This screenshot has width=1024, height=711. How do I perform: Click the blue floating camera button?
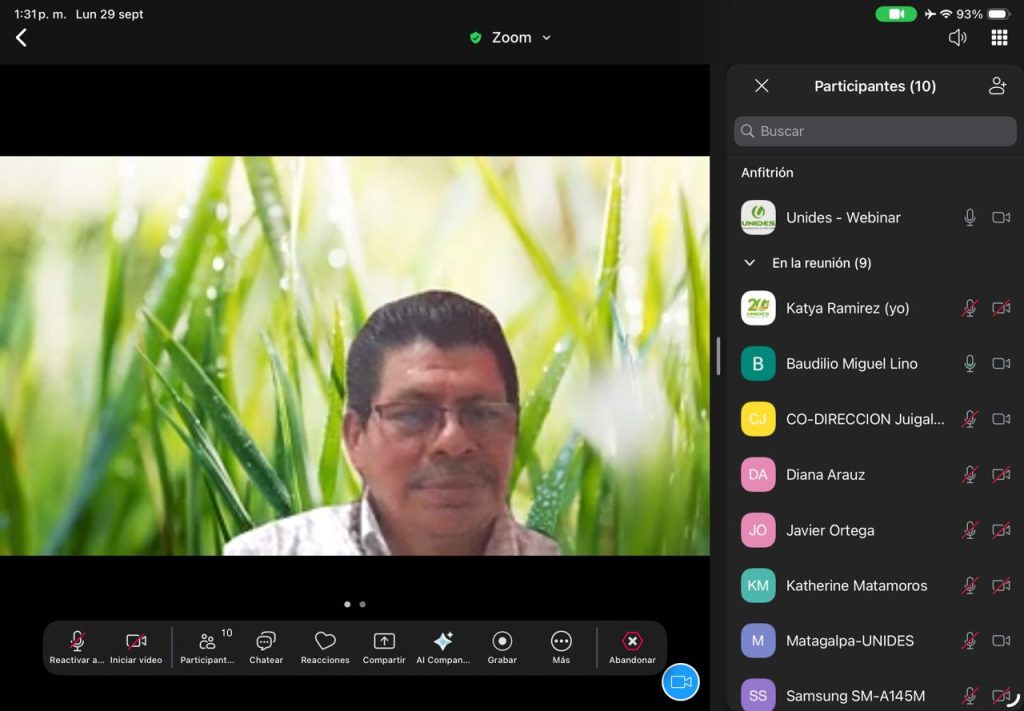[681, 682]
